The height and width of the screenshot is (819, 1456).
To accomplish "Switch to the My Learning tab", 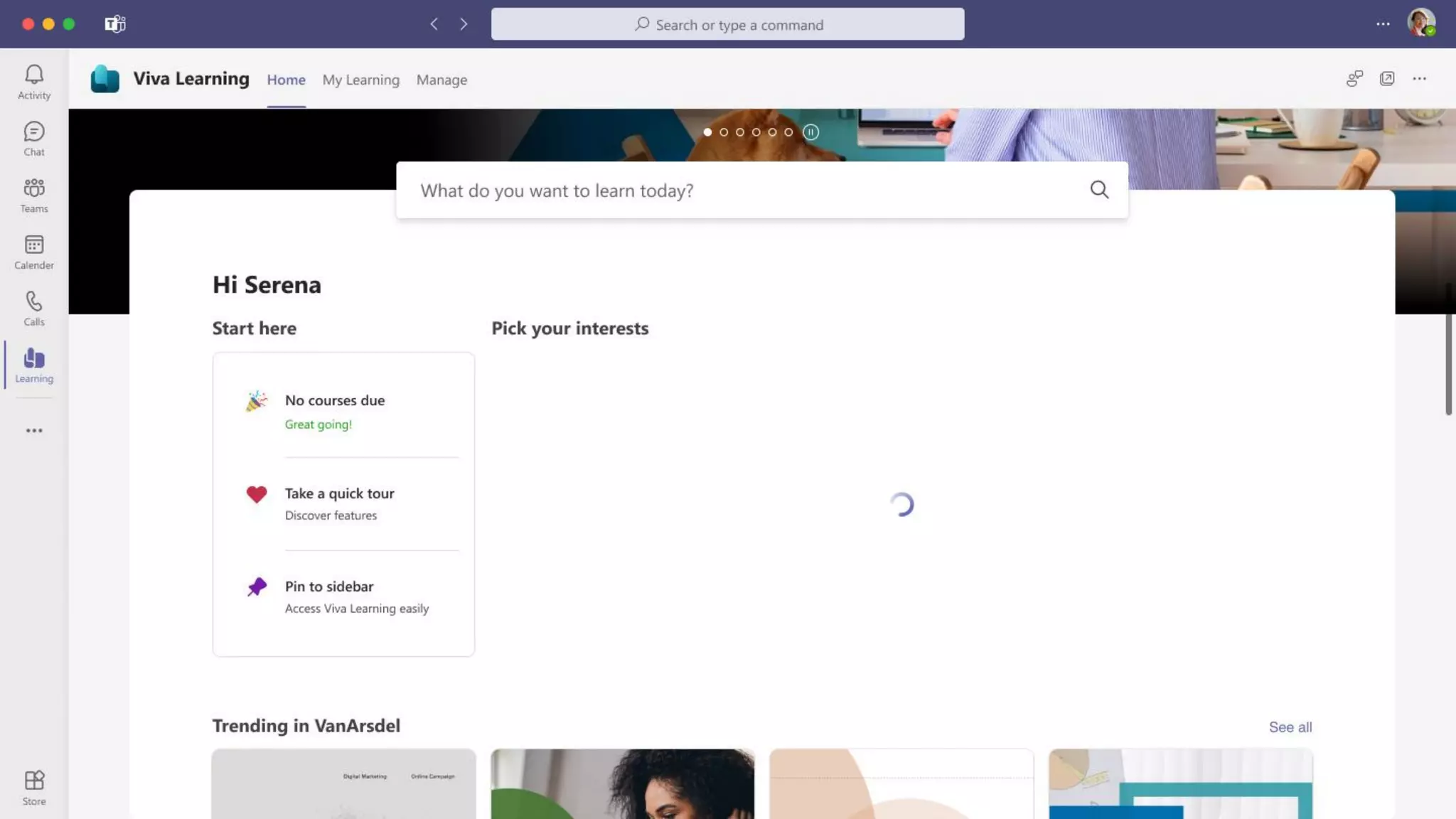I will coord(360,80).
